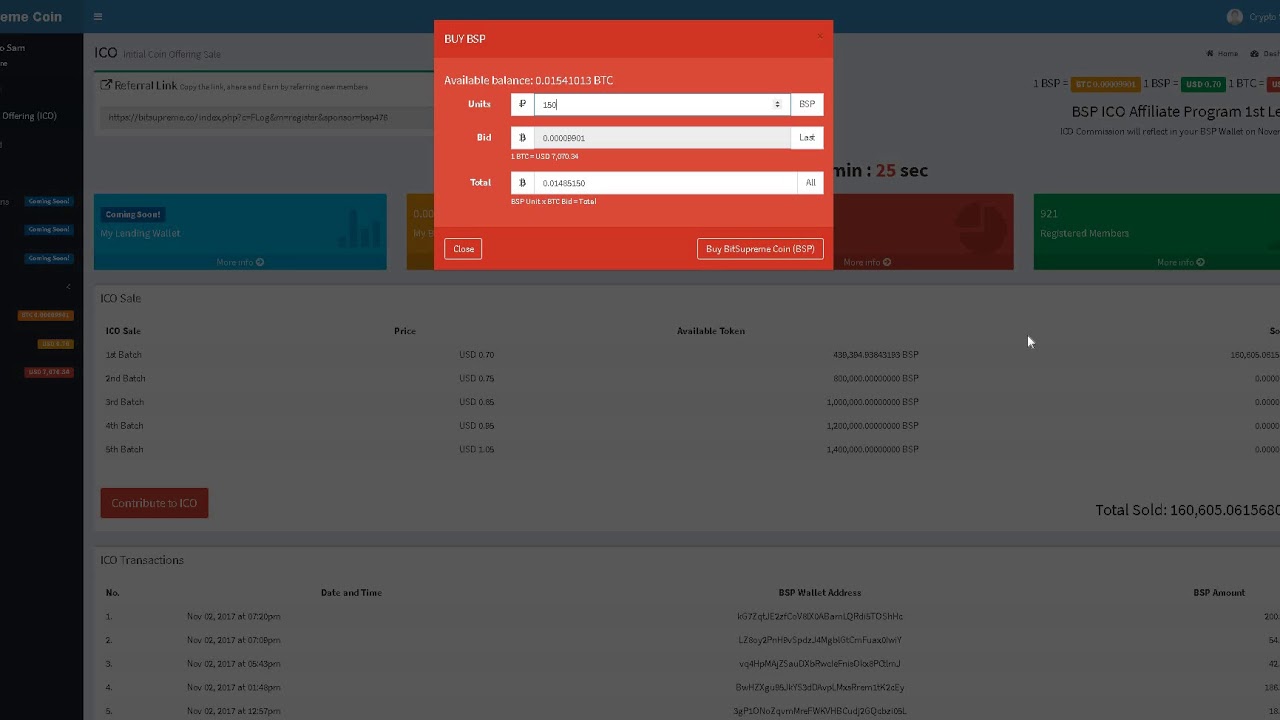Click transaction Nov 02, 2017 at 07:20pm

(234, 616)
